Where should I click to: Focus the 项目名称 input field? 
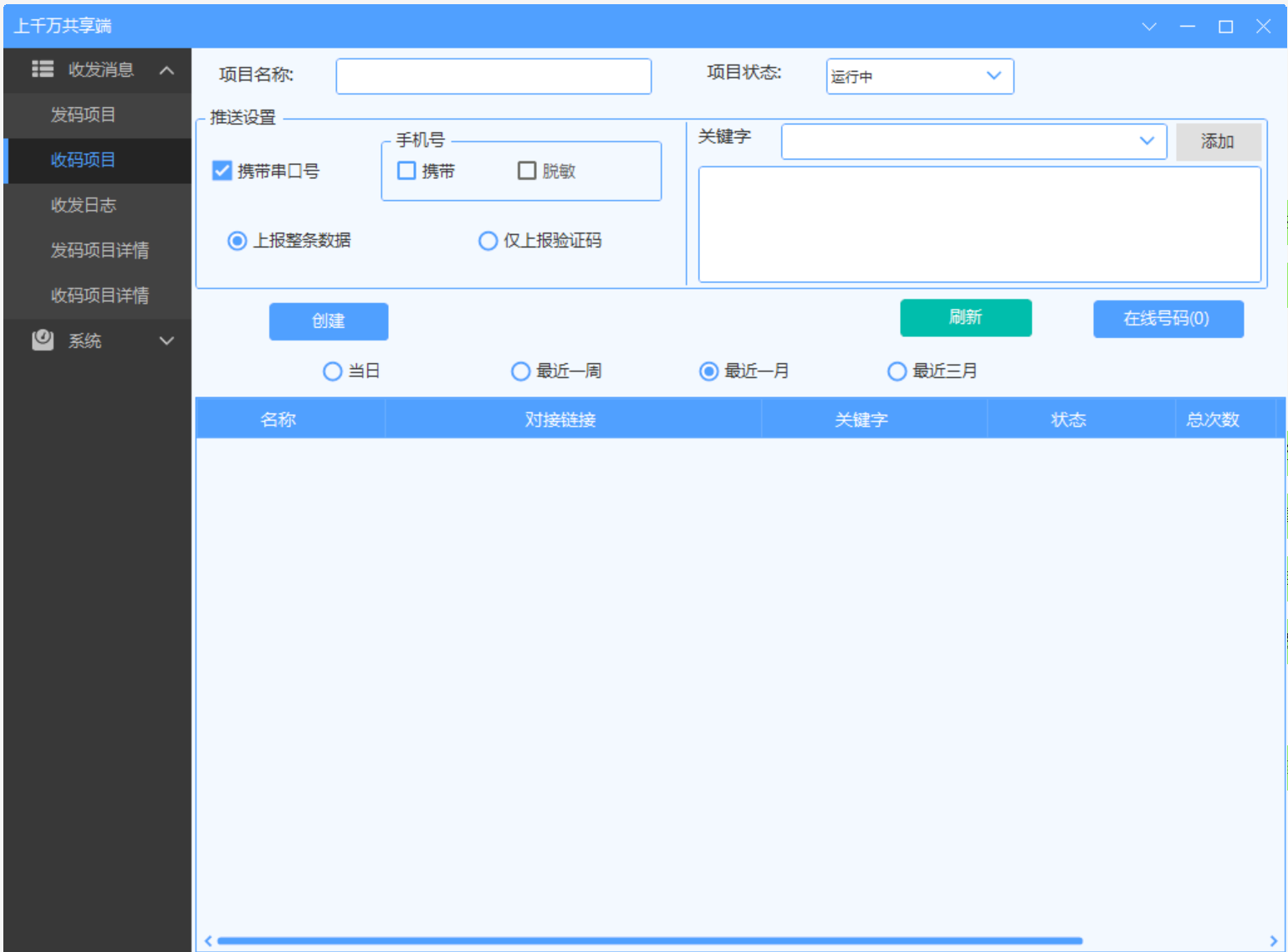493,76
